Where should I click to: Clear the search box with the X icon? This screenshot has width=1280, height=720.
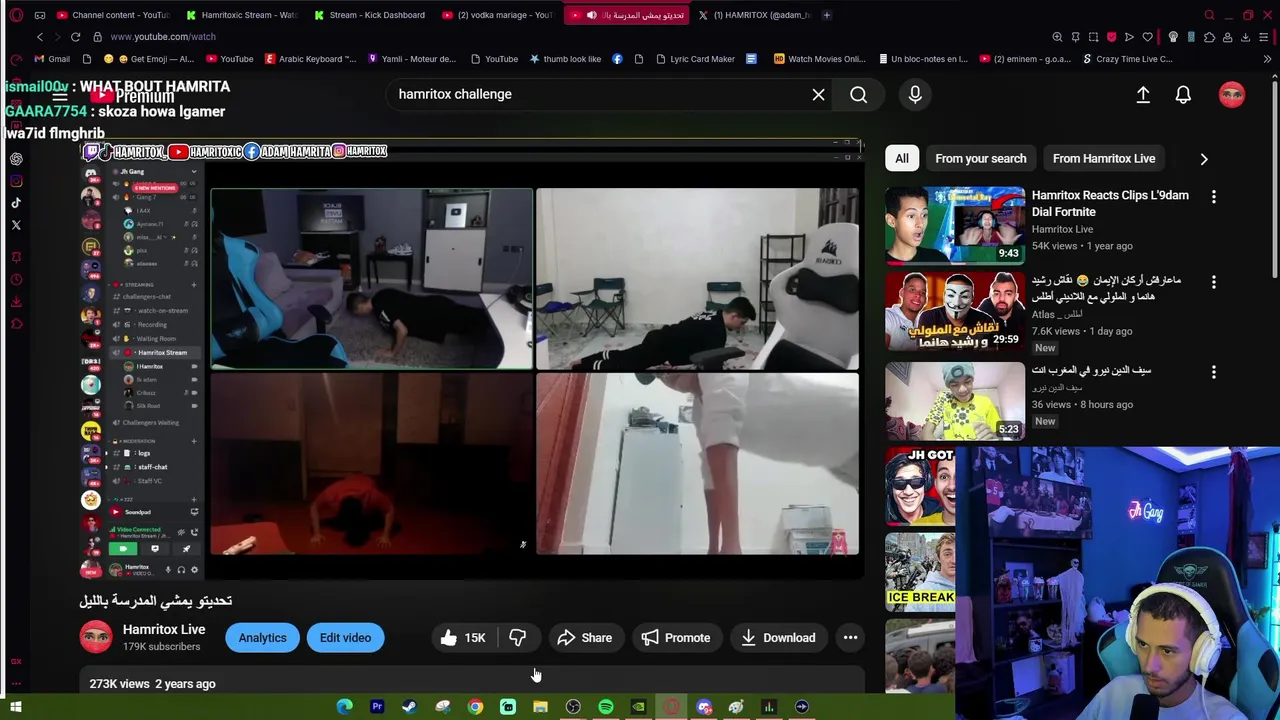tap(818, 94)
